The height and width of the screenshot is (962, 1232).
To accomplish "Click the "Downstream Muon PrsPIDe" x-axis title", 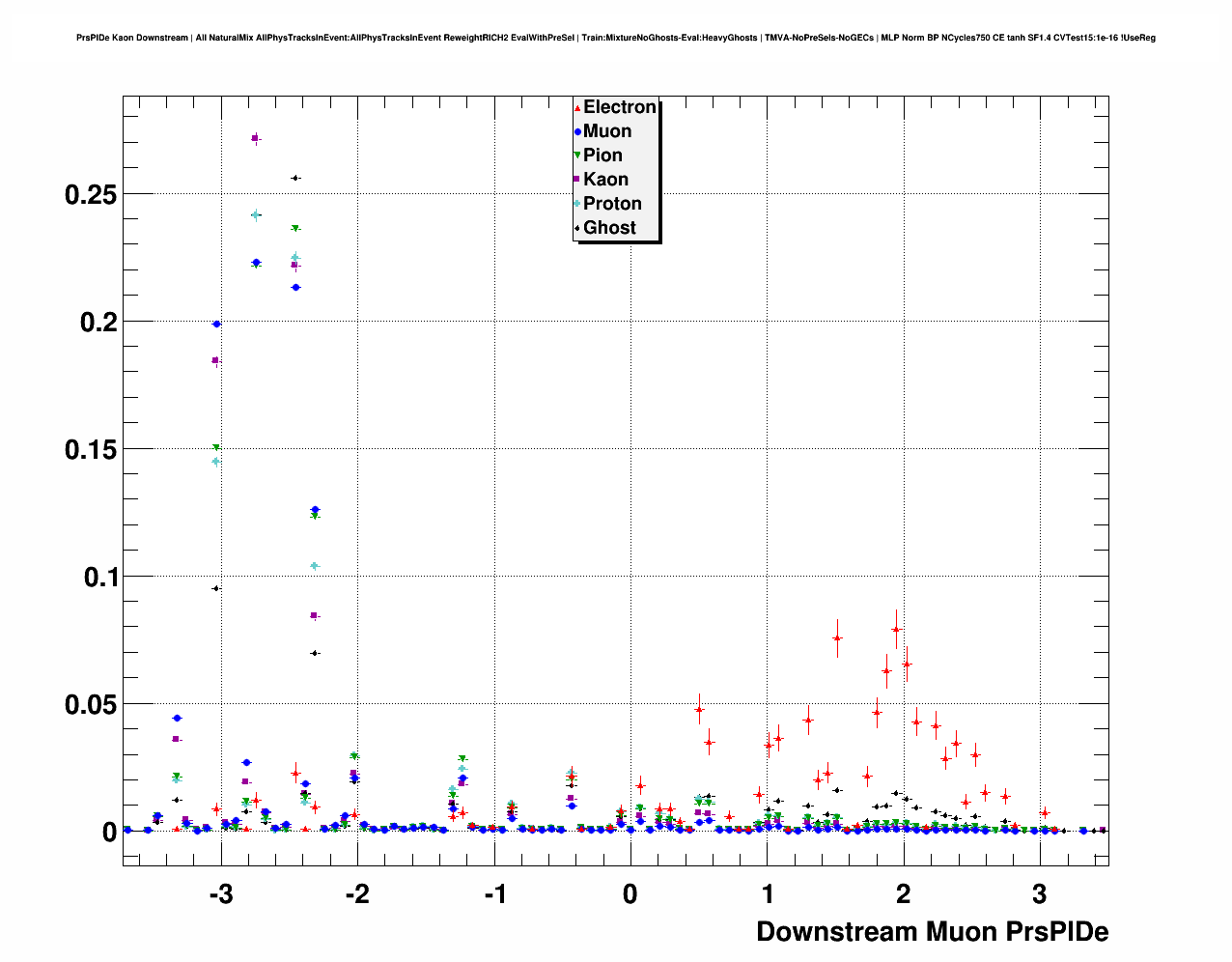I will (x=932, y=931).
